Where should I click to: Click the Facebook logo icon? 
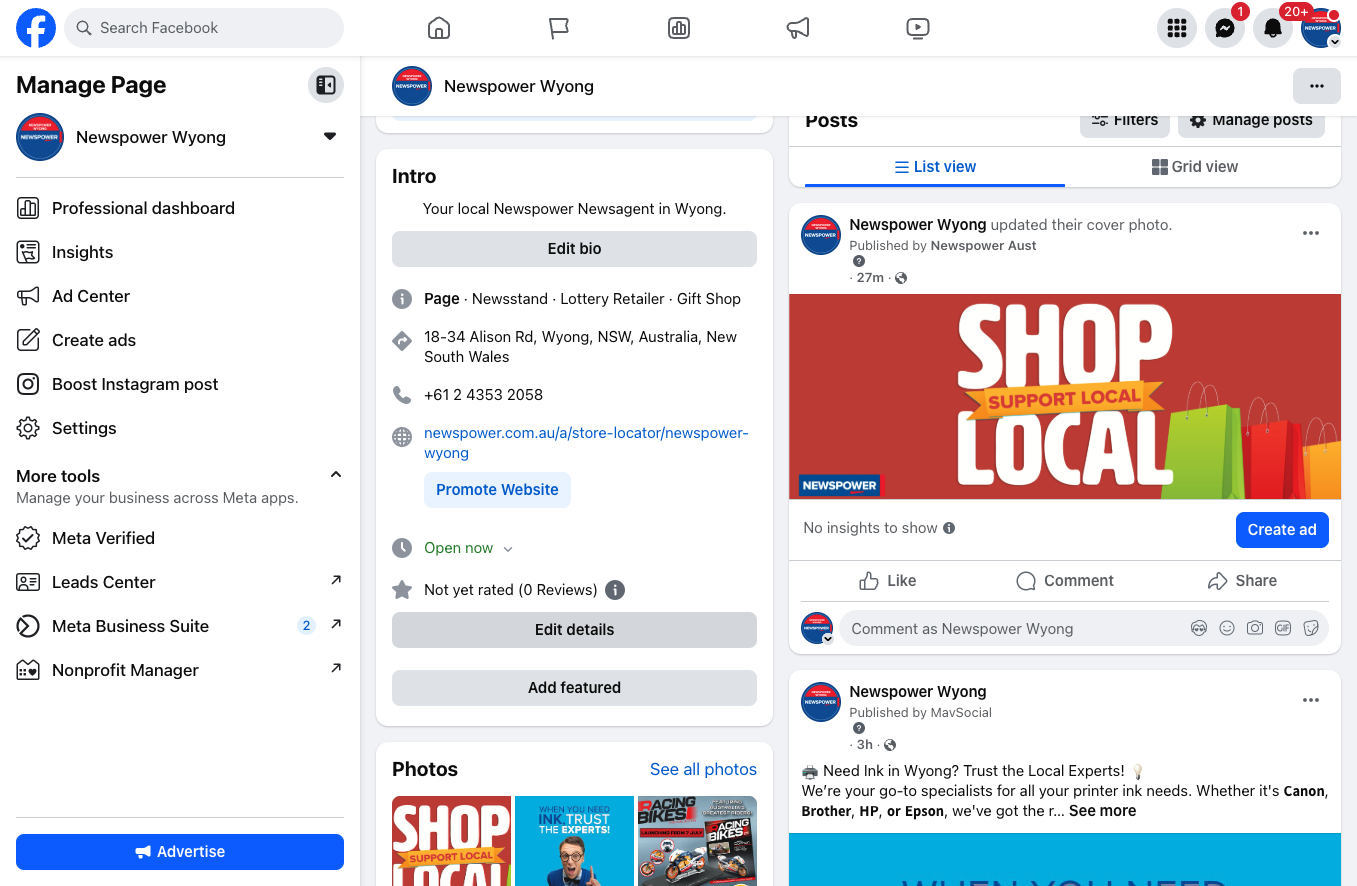point(36,28)
